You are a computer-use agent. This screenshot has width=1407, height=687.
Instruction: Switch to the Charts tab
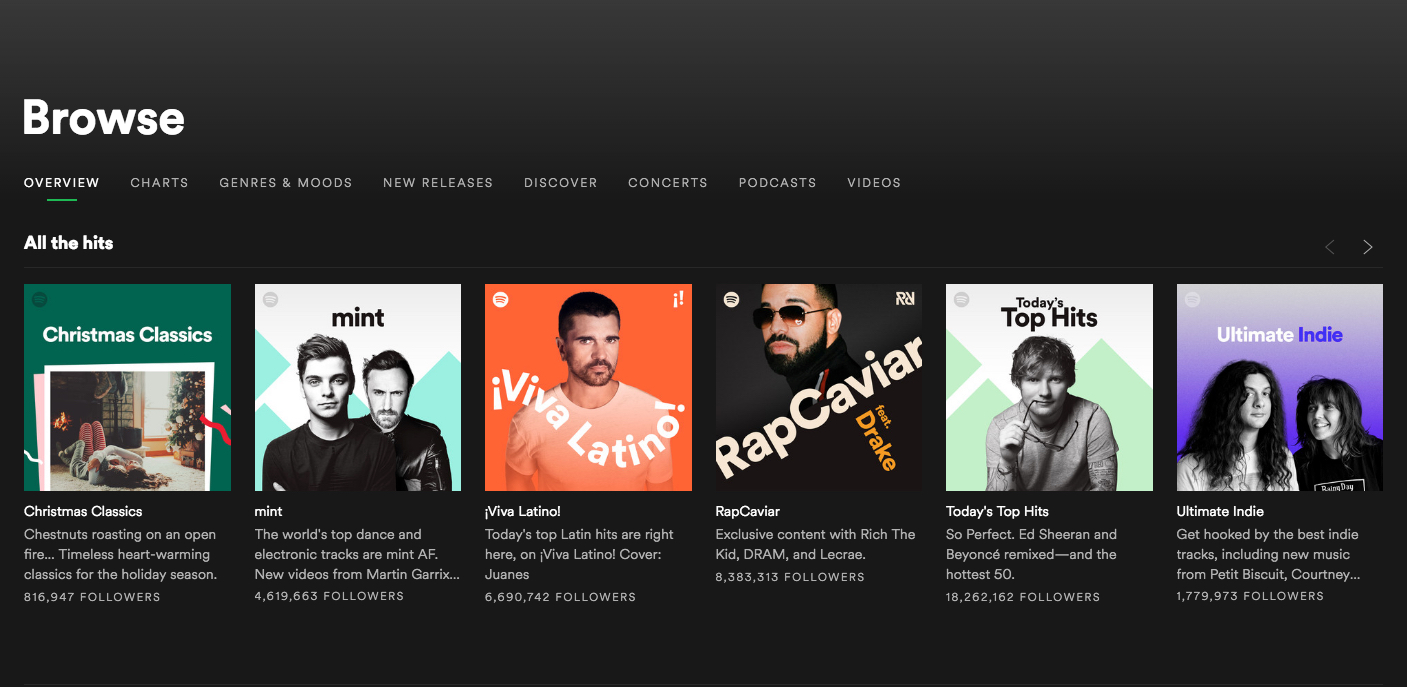click(159, 183)
